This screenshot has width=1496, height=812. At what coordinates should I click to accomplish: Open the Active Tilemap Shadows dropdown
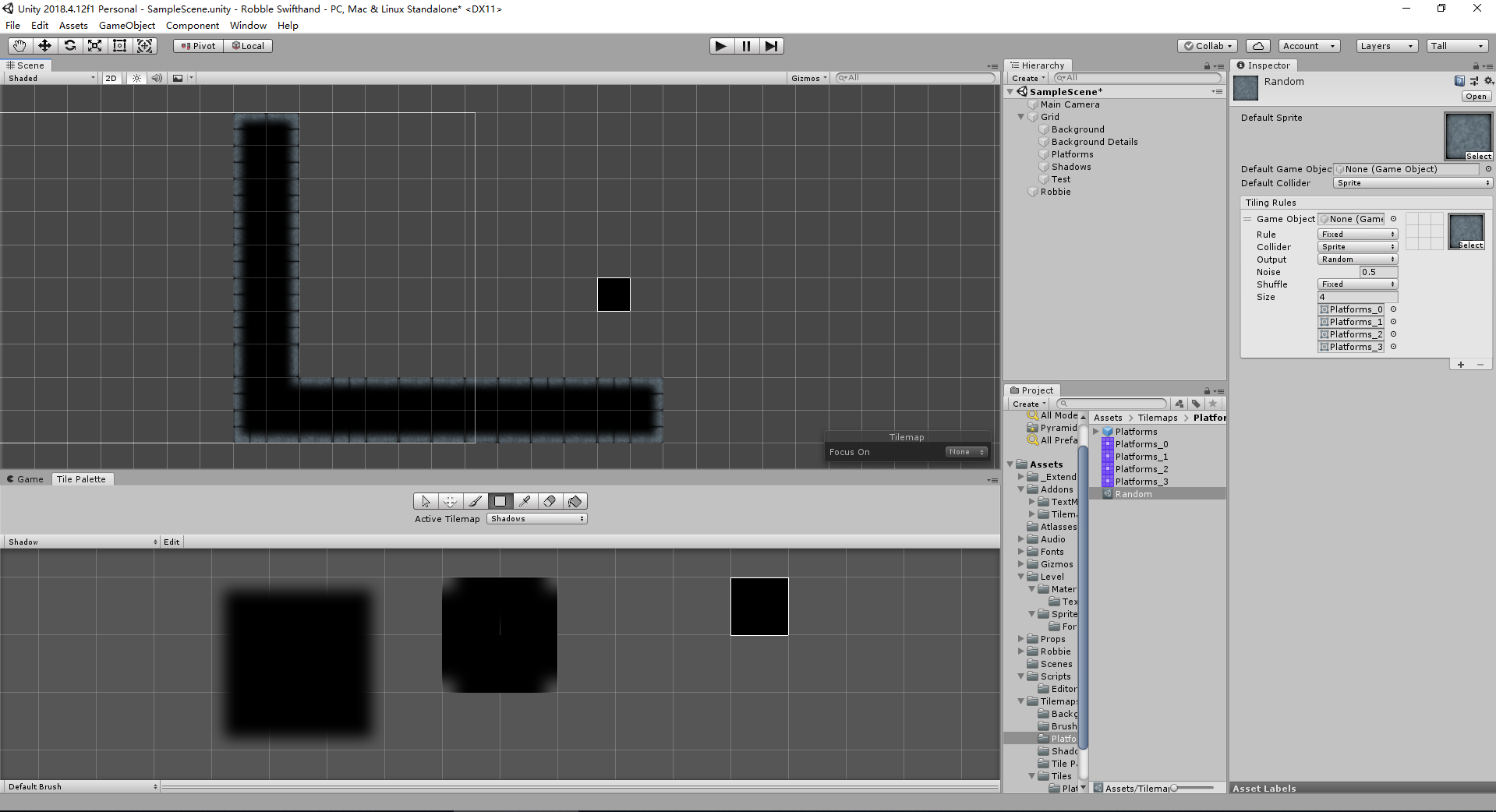(537, 519)
